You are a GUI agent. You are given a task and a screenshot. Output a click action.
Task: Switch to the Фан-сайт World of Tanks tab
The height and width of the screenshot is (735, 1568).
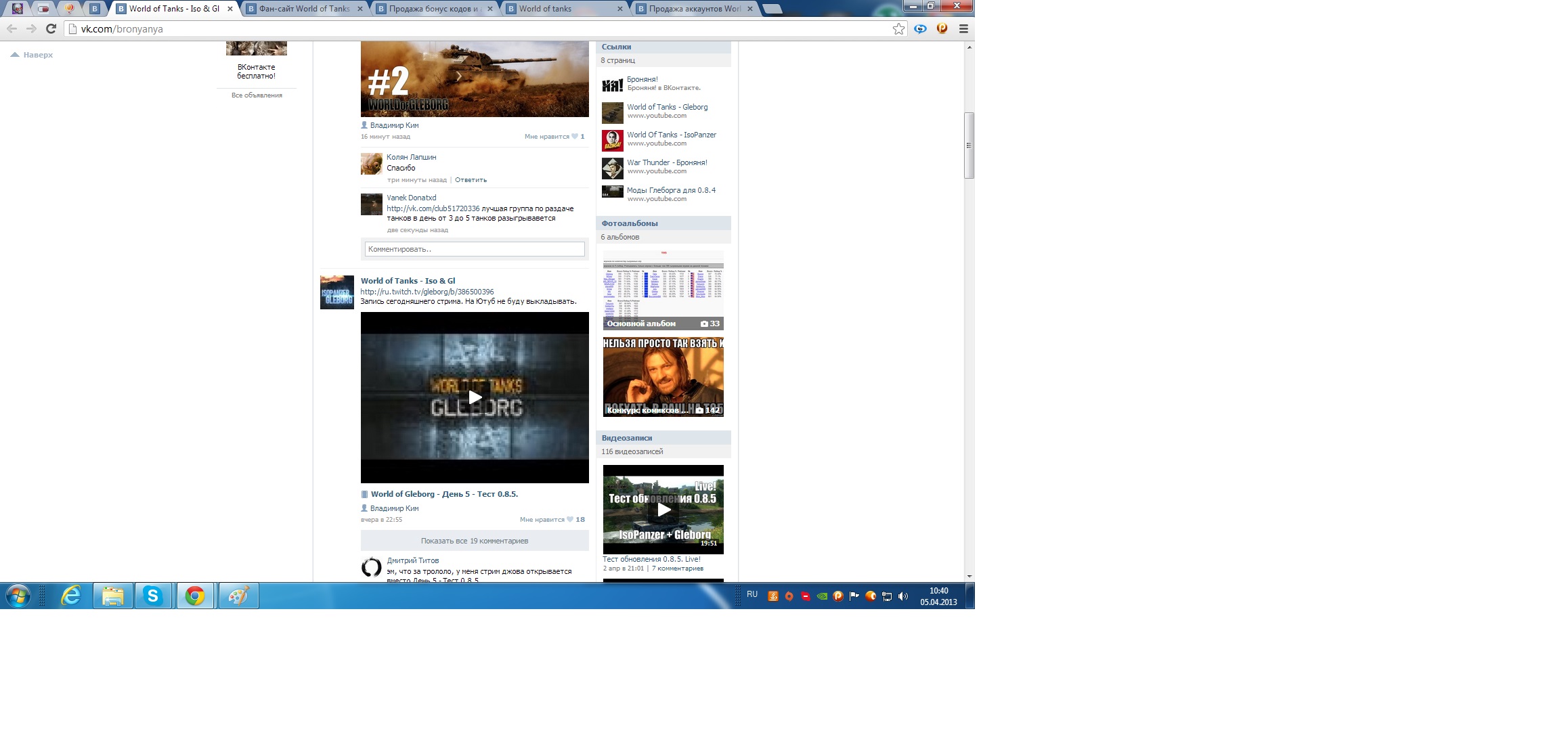point(305,9)
